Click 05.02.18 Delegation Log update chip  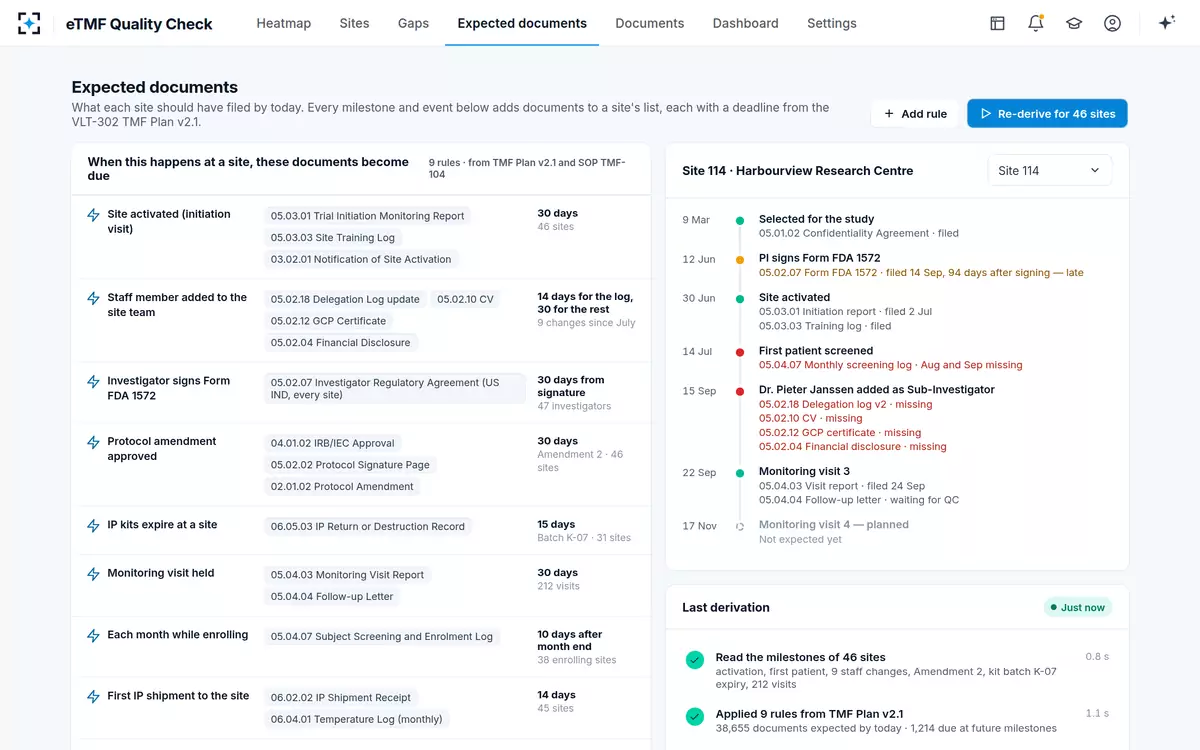coord(345,299)
